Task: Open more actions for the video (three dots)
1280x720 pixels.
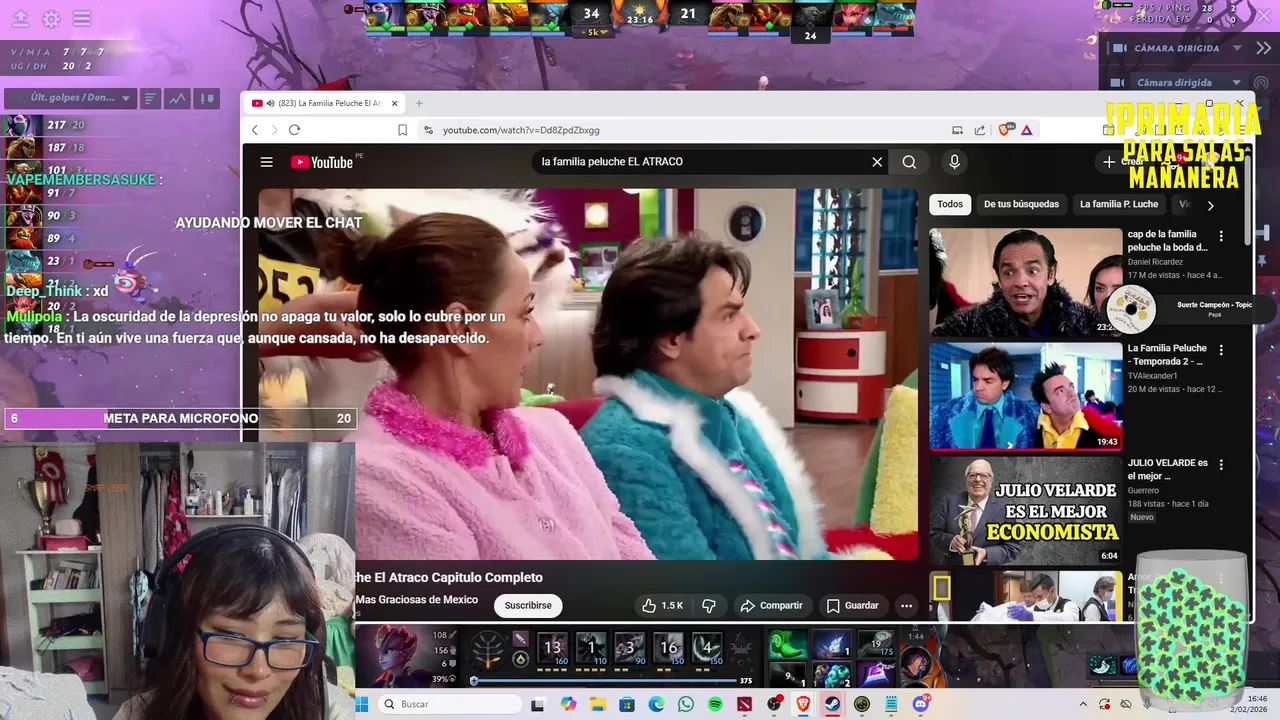Action: 906,605
